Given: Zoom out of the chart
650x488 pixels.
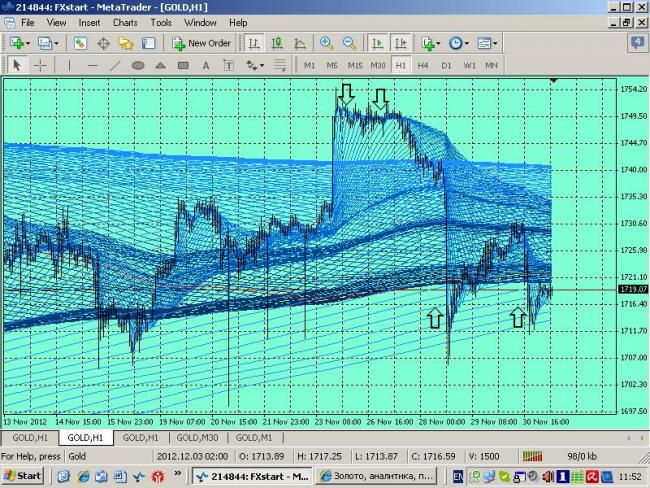Looking at the screenshot, I should [x=349, y=43].
